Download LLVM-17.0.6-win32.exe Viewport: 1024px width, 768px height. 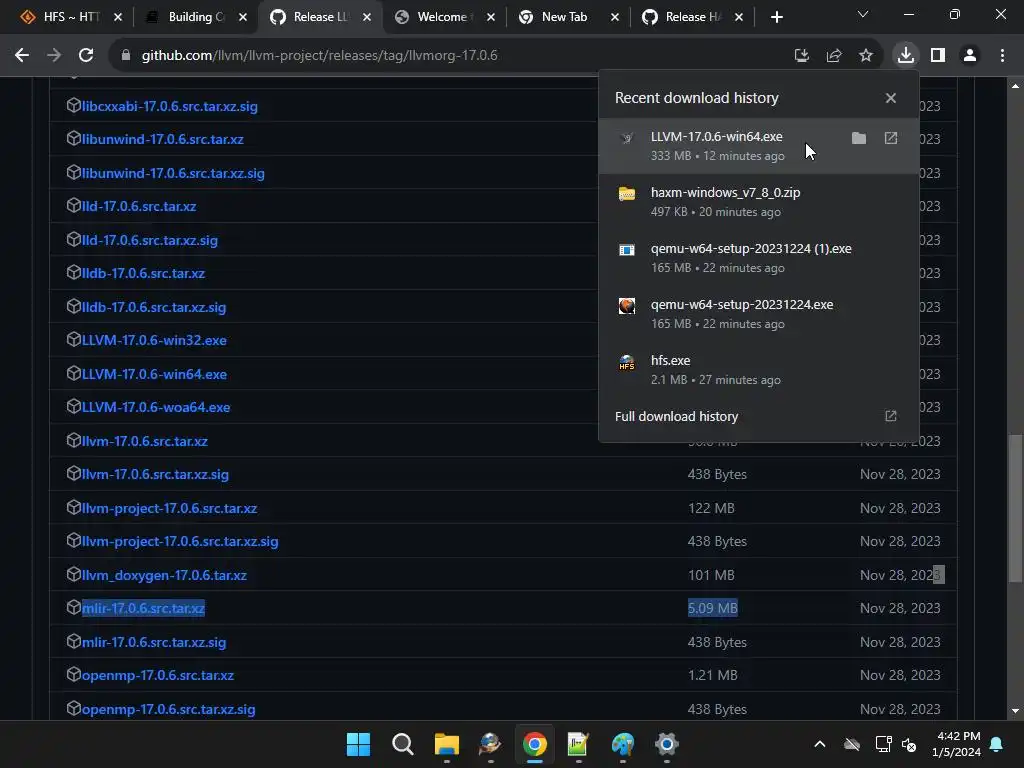pyautogui.click(x=154, y=340)
